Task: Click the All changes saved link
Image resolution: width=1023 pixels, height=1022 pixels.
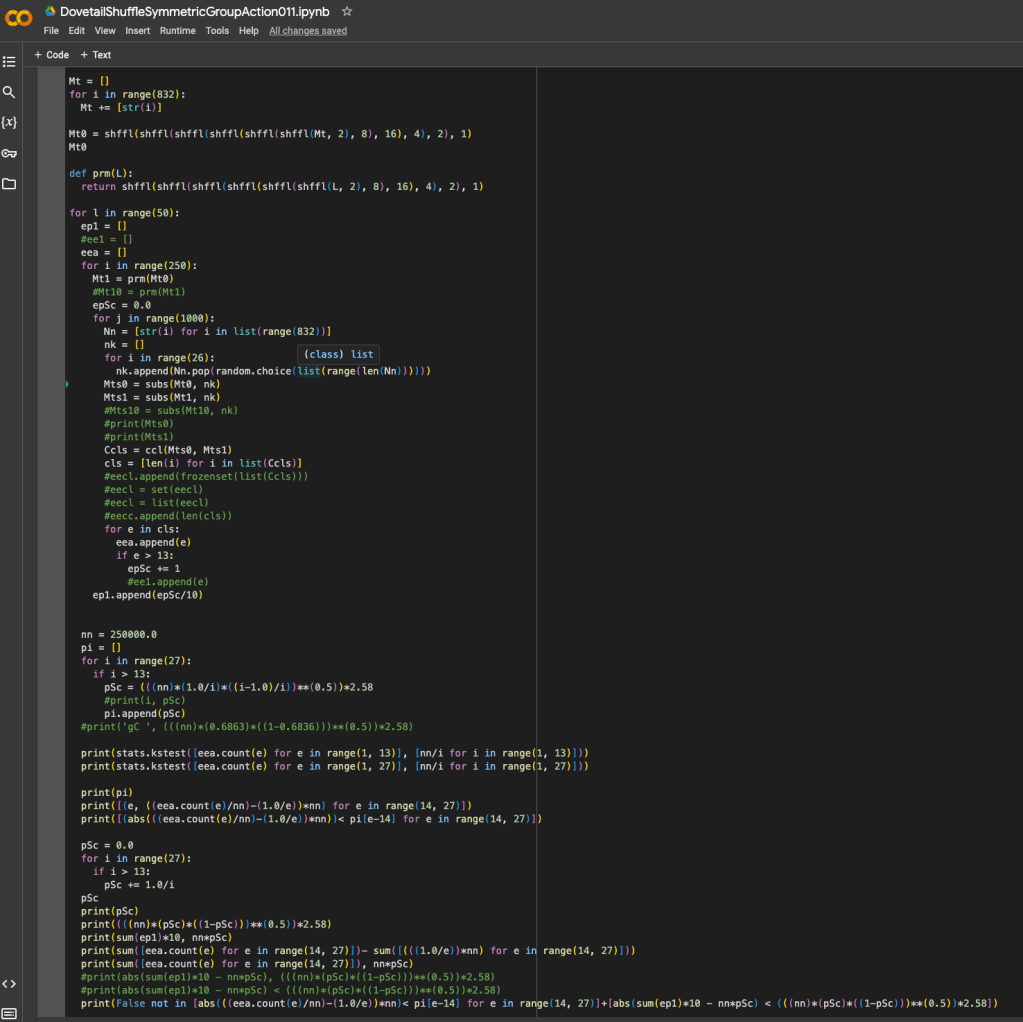Action: 308,31
